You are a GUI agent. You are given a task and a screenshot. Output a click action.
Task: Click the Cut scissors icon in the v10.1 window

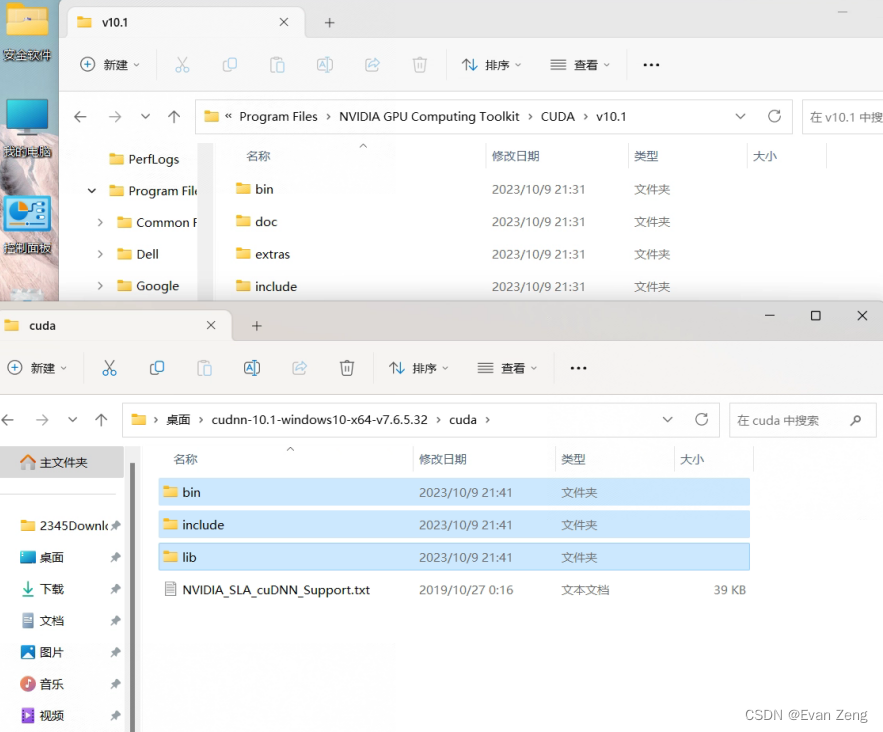point(182,65)
